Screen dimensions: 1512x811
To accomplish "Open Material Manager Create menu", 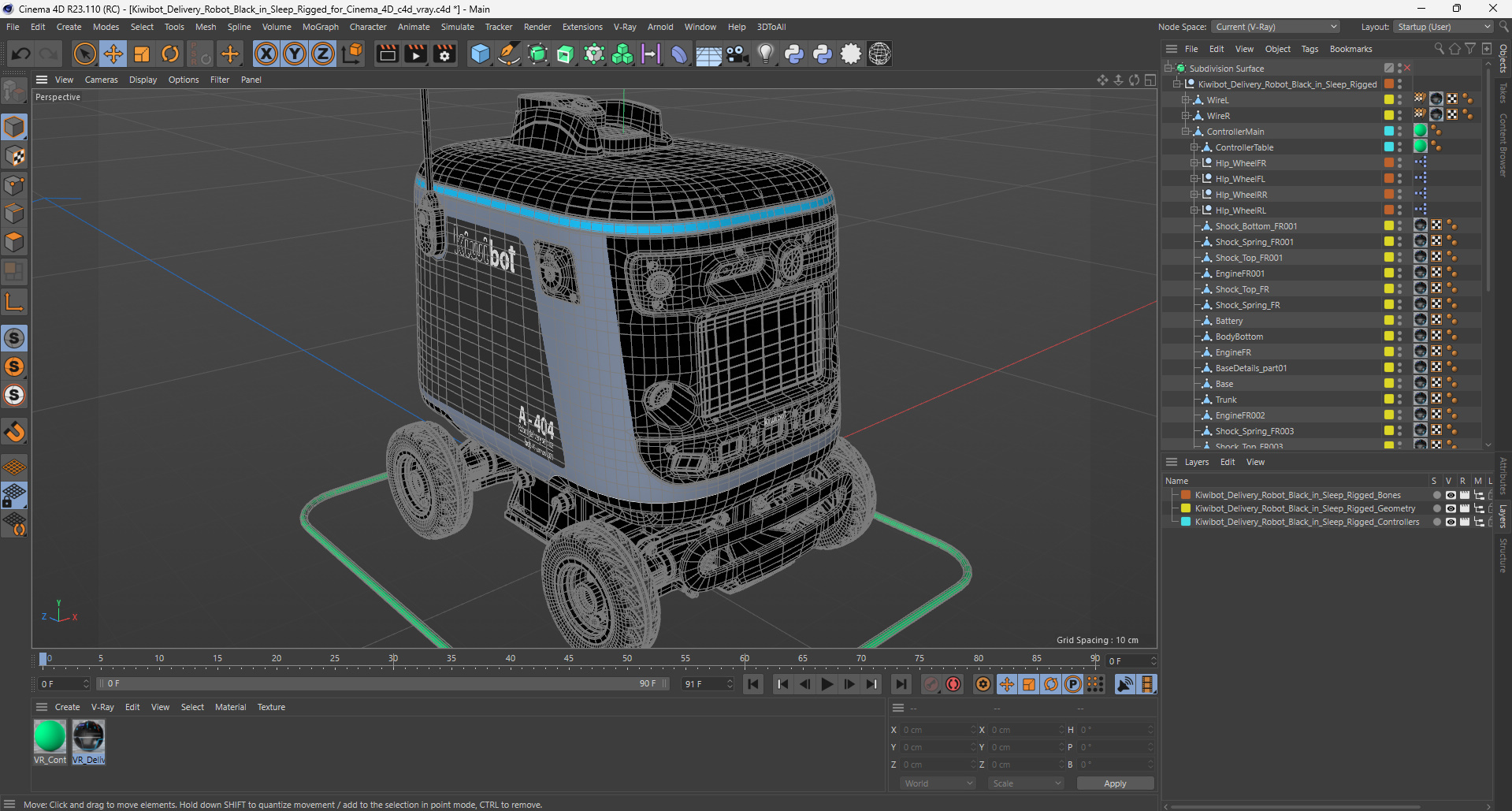I will 67,707.
